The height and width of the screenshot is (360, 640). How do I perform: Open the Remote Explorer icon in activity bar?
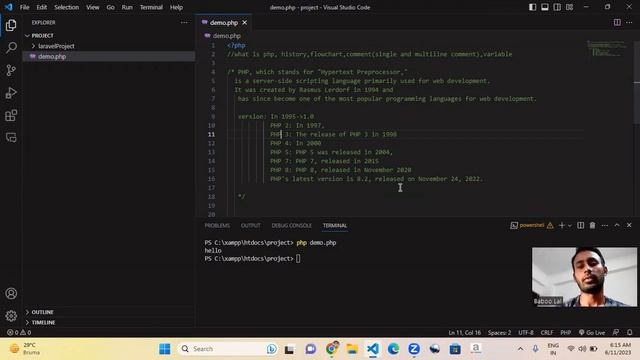tap(11, 137)
